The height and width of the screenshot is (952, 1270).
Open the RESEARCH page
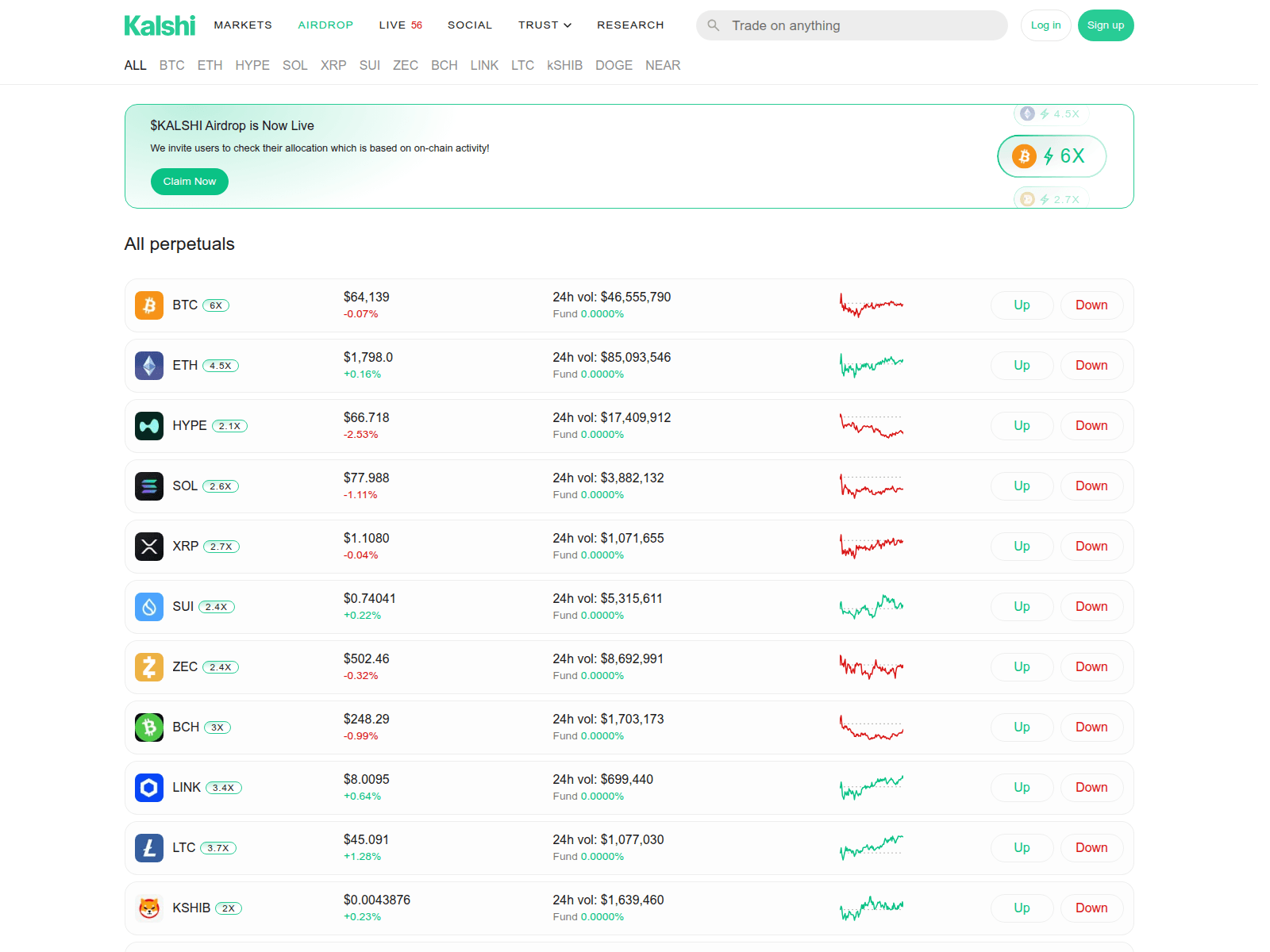coord(630,25)
